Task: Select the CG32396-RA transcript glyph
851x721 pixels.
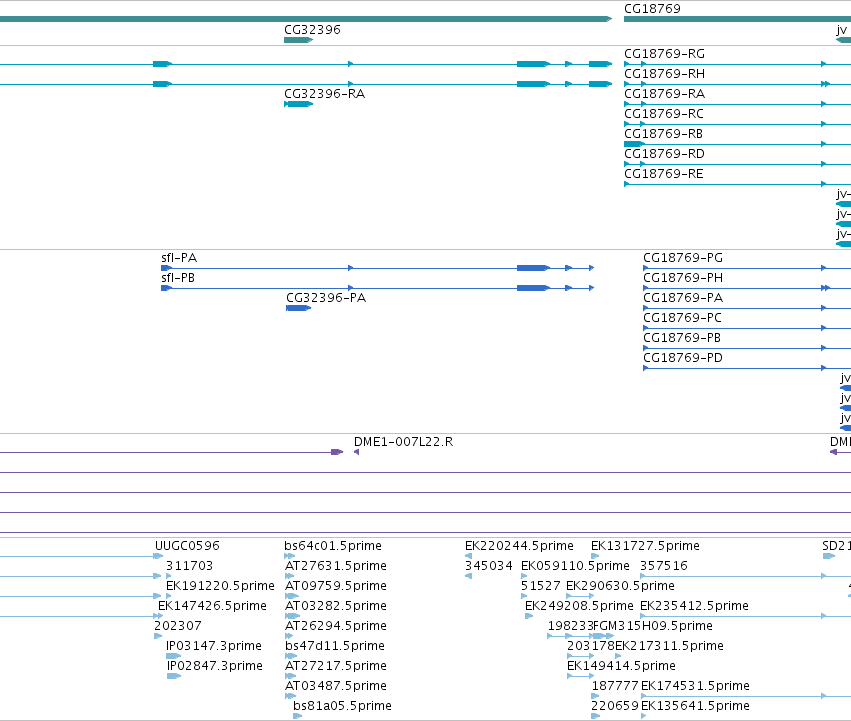Action: click(299, 104)
